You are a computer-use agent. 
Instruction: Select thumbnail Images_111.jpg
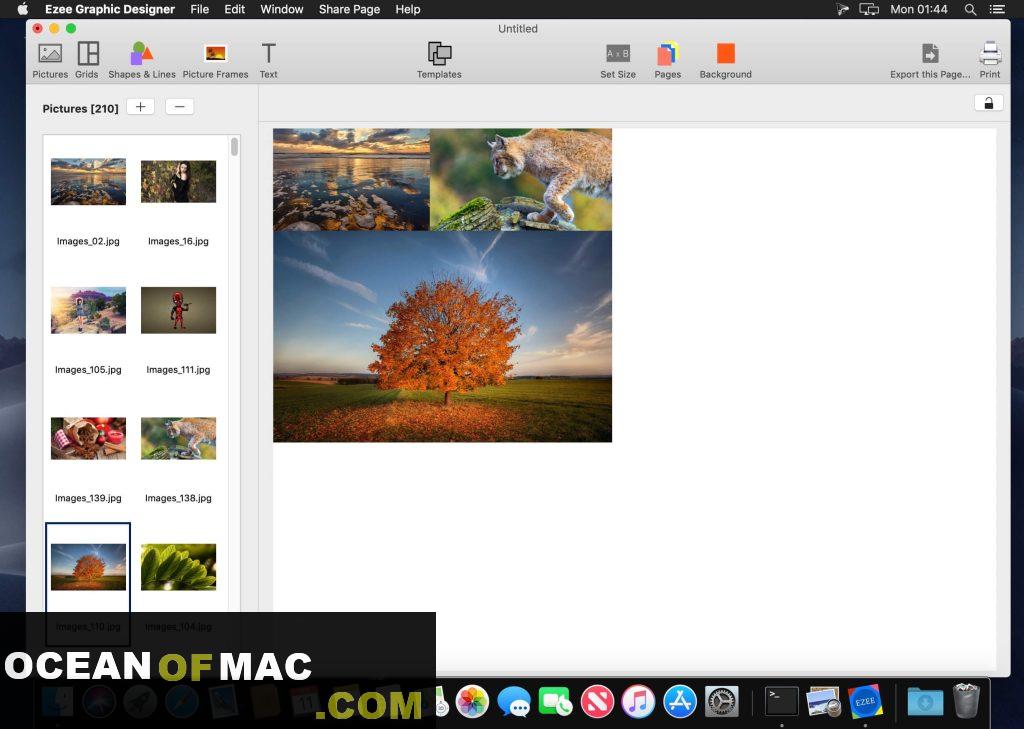click(178, 310)
